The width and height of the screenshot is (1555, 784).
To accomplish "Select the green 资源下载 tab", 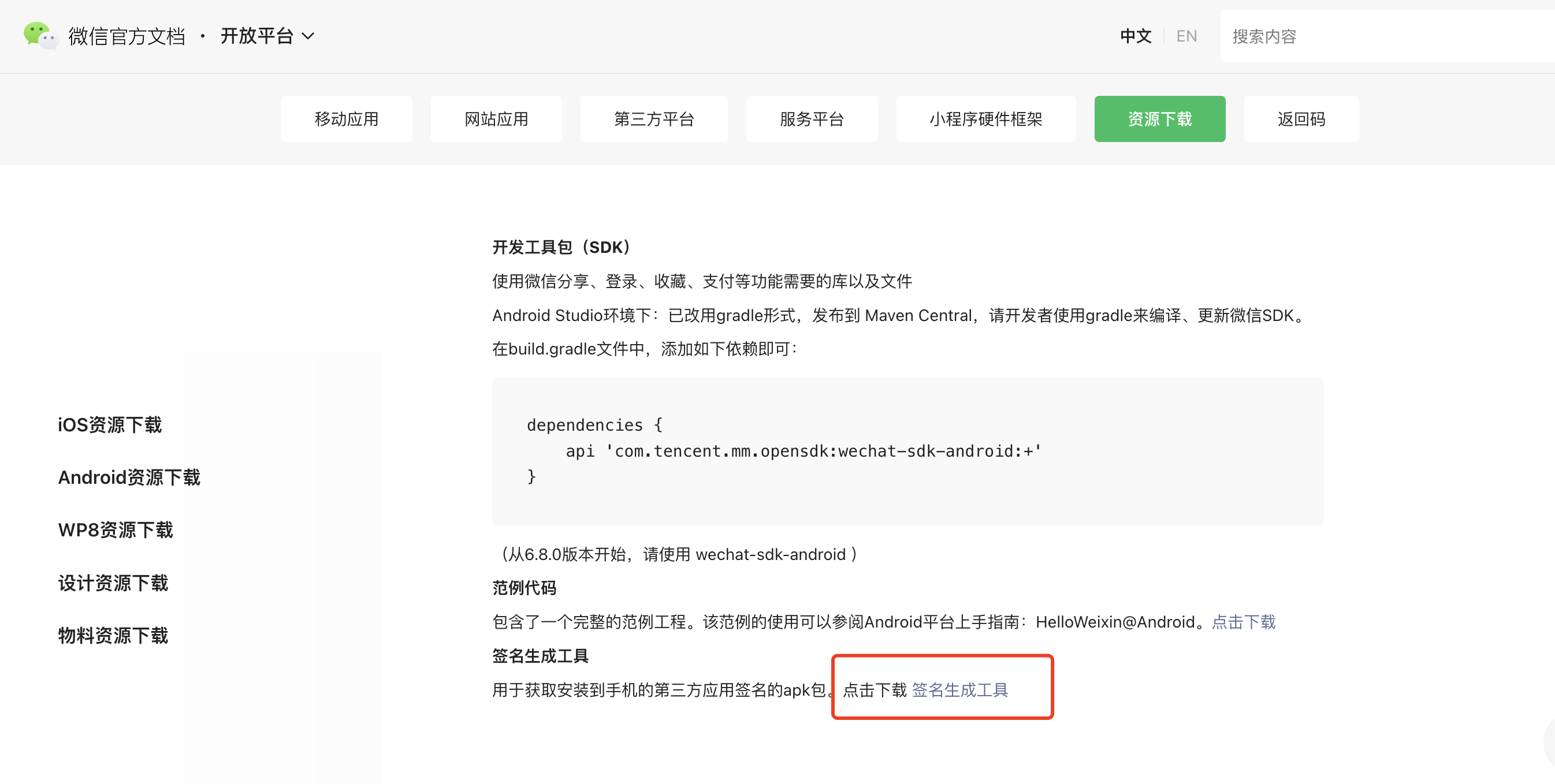I will [1160, 119].
